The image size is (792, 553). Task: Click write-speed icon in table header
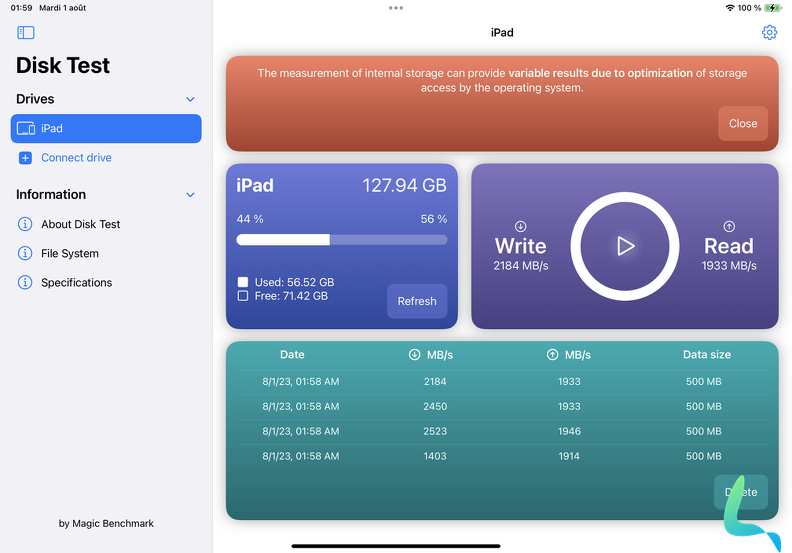414,355
